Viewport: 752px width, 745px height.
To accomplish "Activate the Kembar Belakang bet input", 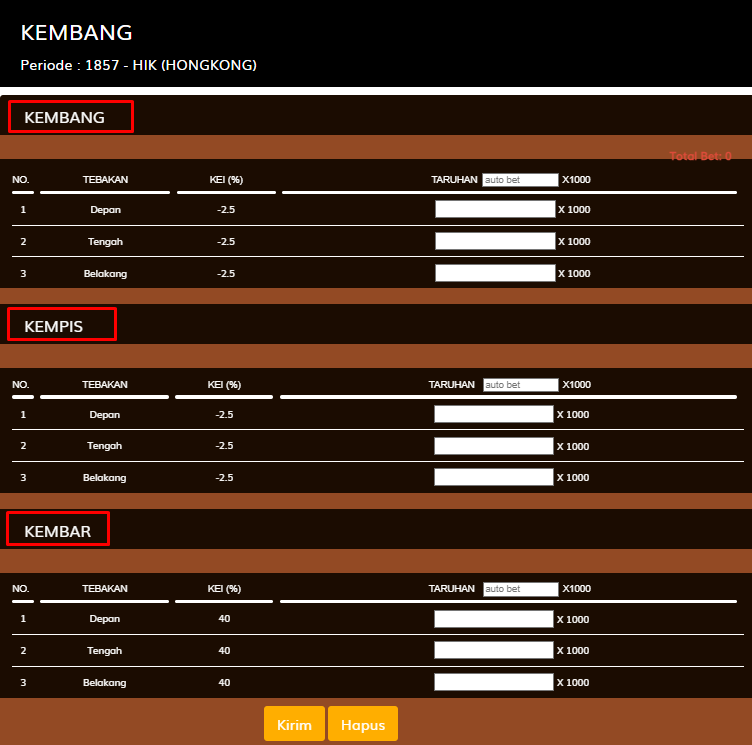I will pos(494,682).
